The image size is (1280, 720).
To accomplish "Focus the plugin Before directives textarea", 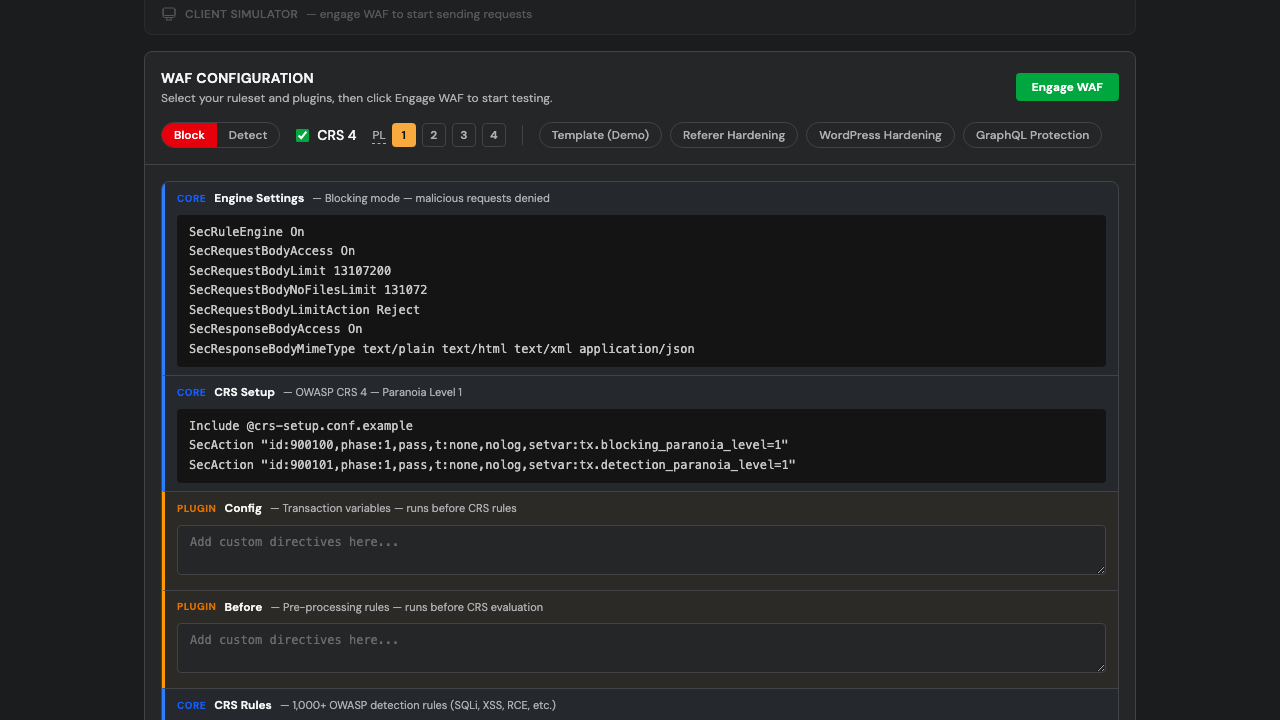I will tap(641, 648).
